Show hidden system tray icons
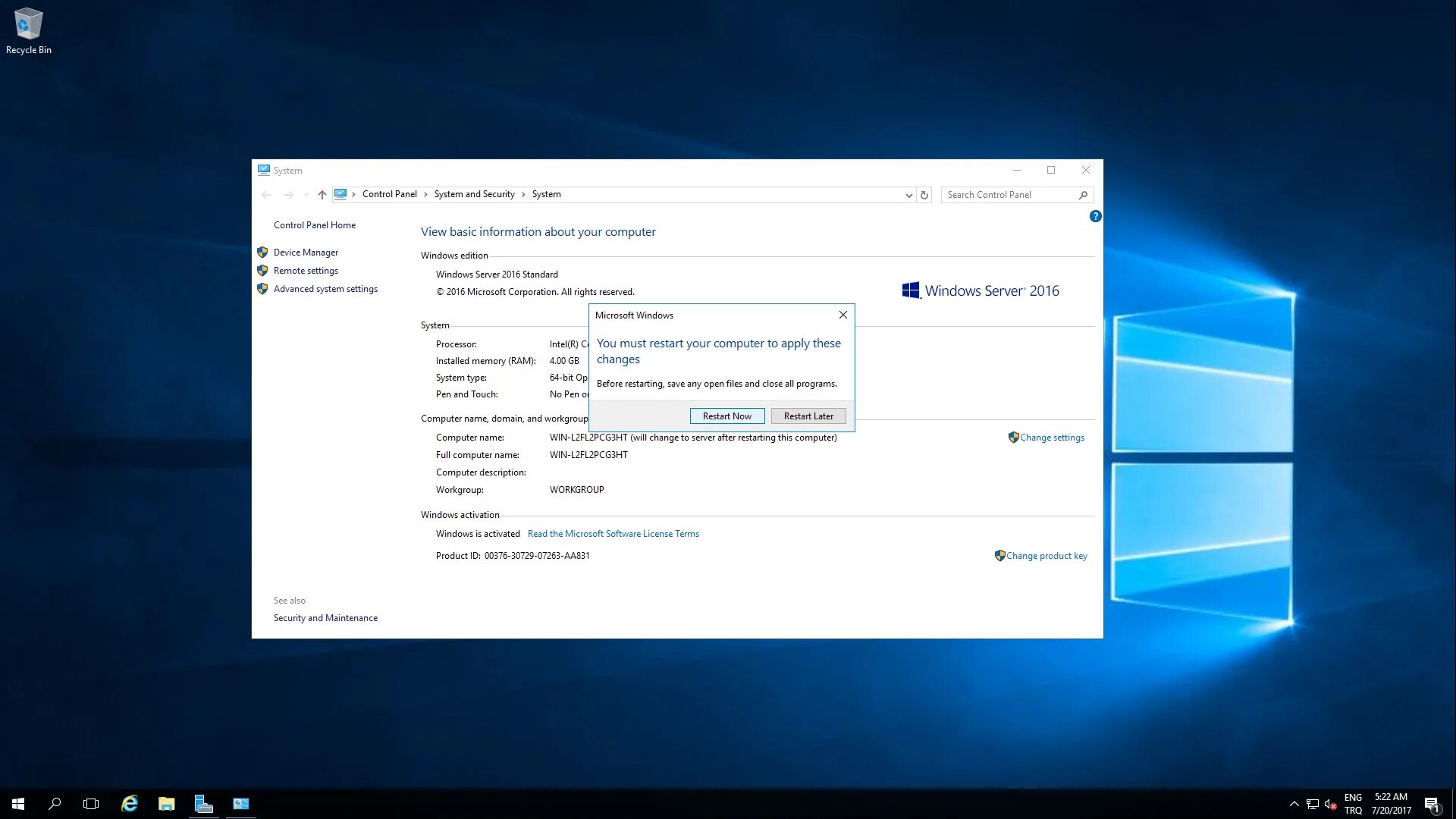Image resolution: width=1456 pixels, height=819 pixels. (1294, 804)
